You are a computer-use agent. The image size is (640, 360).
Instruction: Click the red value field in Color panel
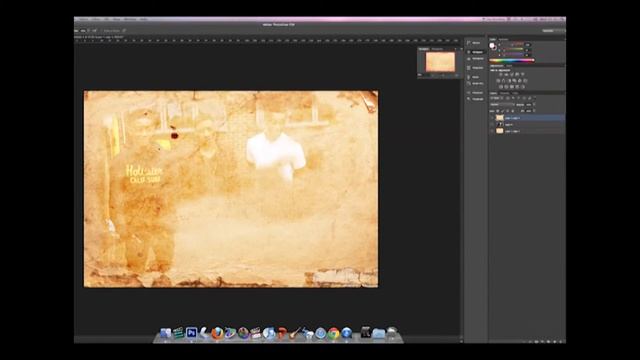[x=528, y=45]
